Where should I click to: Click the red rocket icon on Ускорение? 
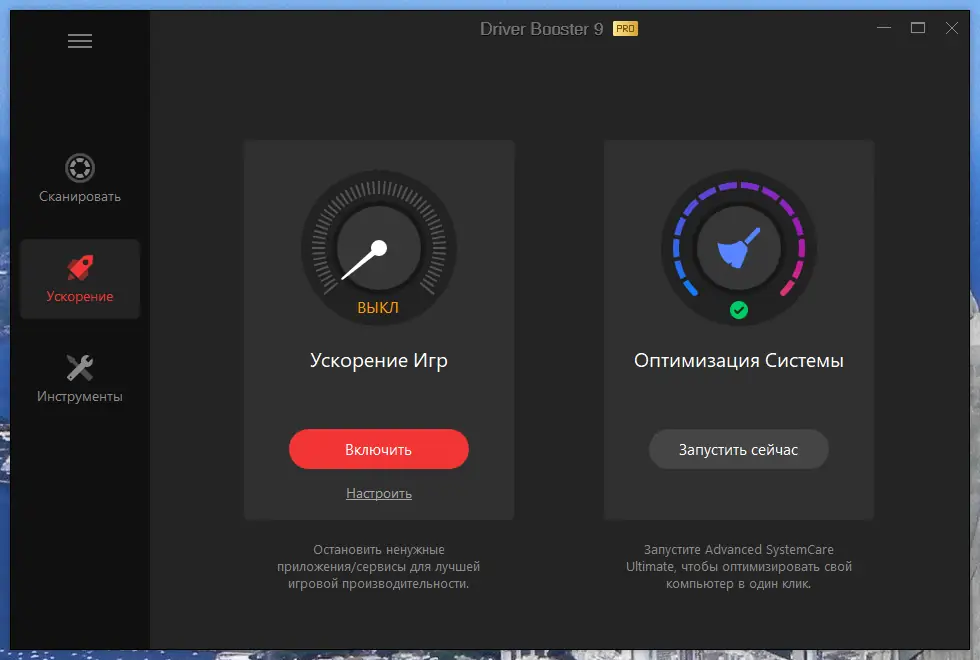click(79, 265)
